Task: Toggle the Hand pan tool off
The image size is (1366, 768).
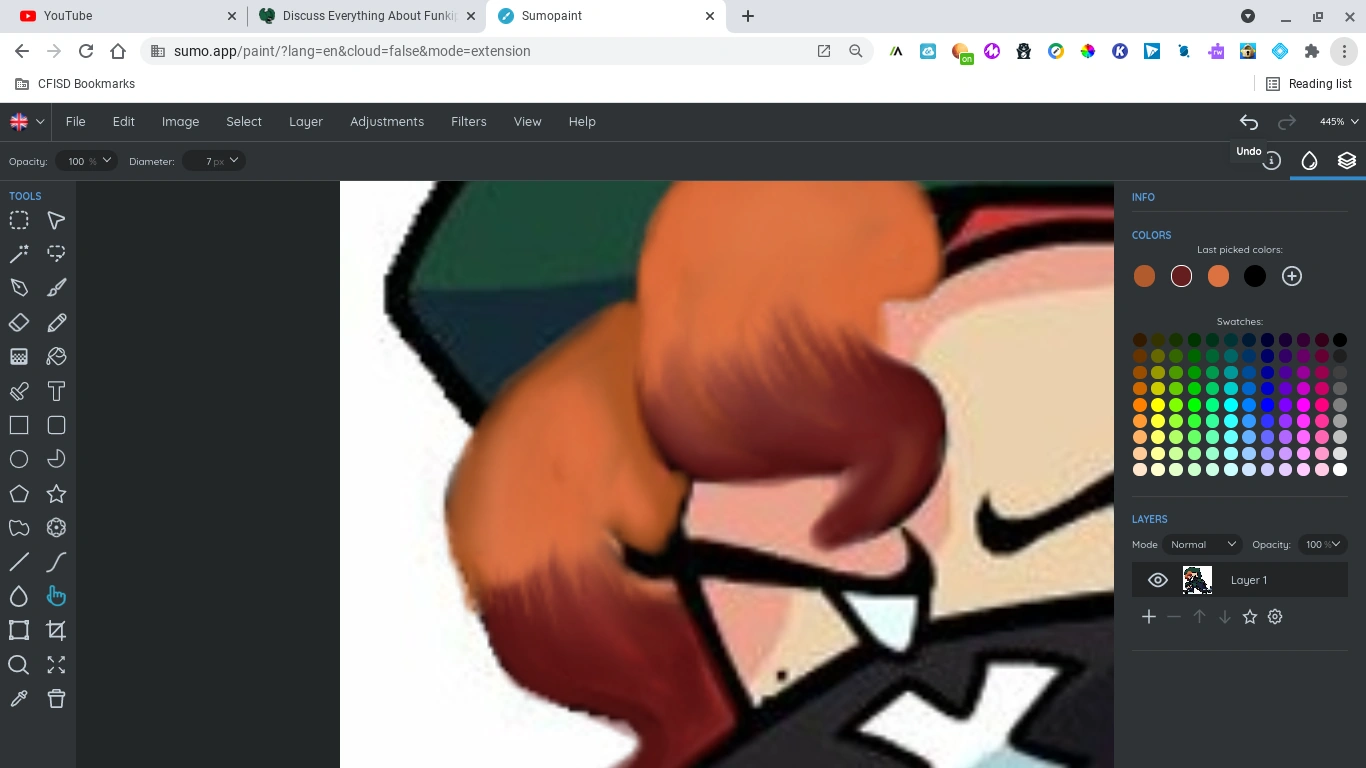Action: click(x=56, y=595)
